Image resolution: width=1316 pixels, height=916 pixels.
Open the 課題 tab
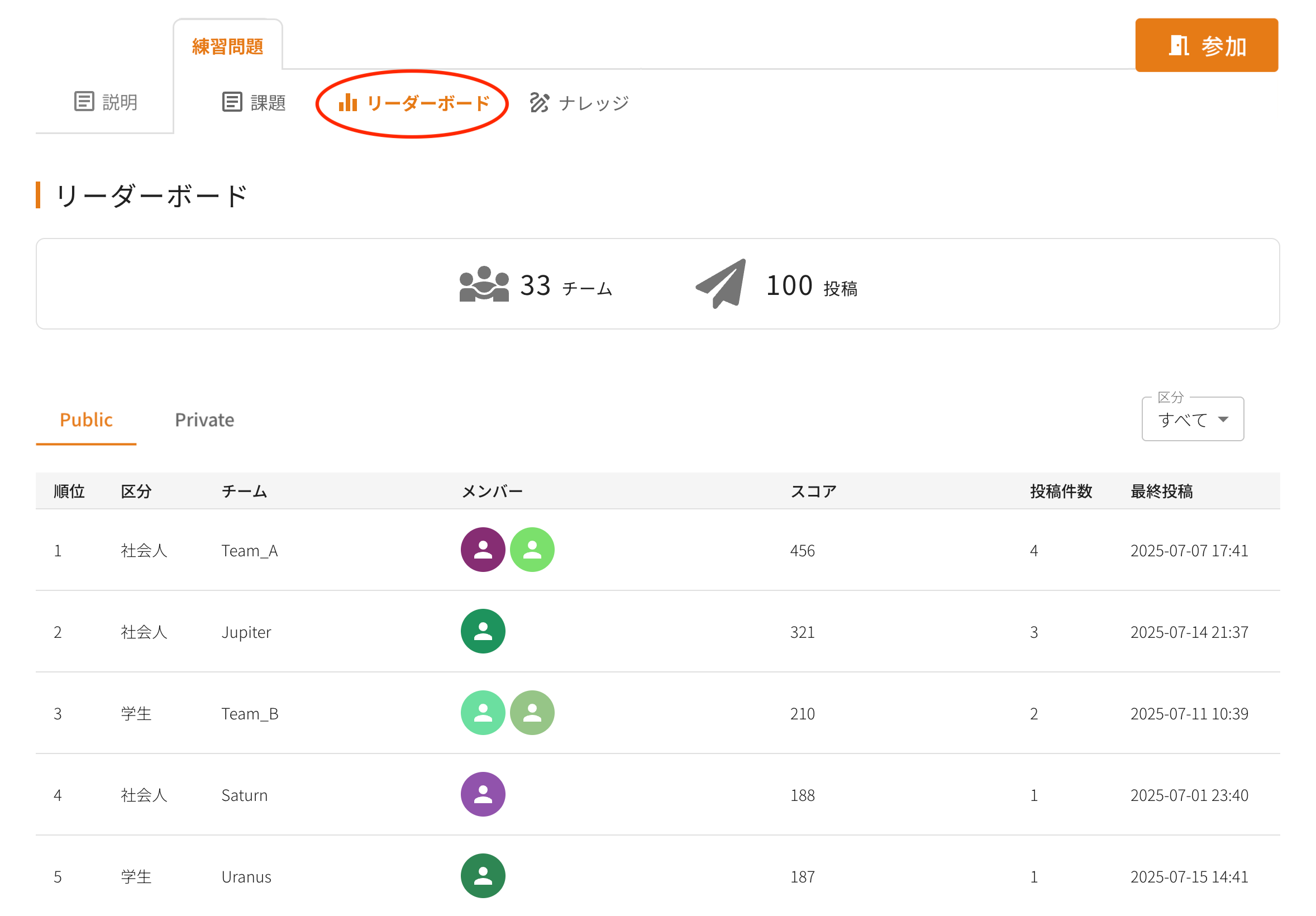254,102
